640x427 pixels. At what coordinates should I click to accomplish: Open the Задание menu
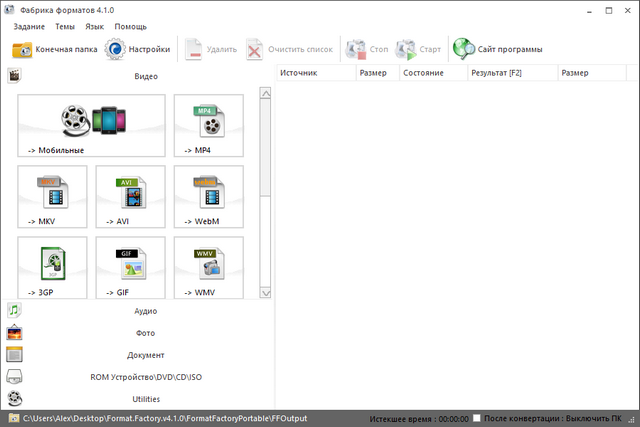click(29, 25)
